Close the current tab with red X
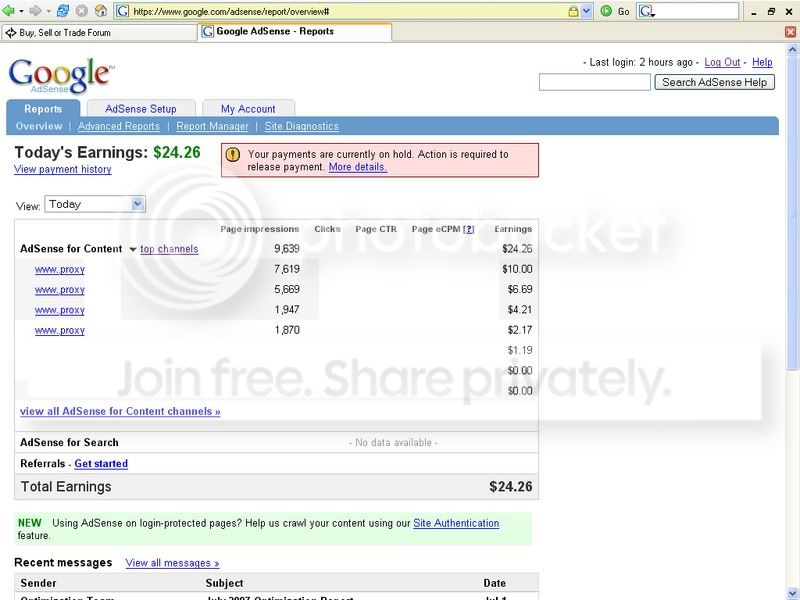Screen dimensions: 800x600 point(790,32)
